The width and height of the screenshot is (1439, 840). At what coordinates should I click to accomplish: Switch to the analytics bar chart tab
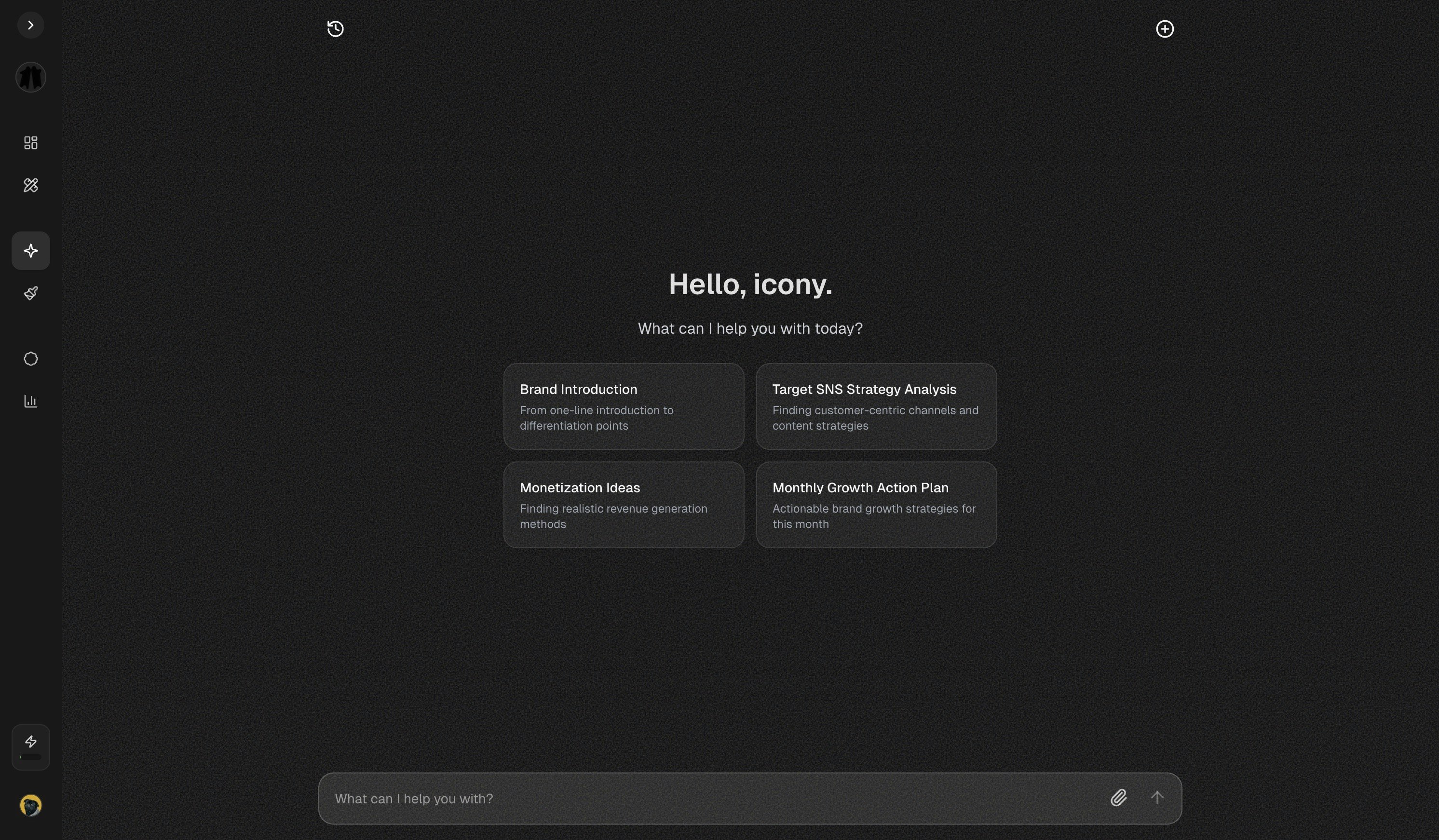click(30, 400)
